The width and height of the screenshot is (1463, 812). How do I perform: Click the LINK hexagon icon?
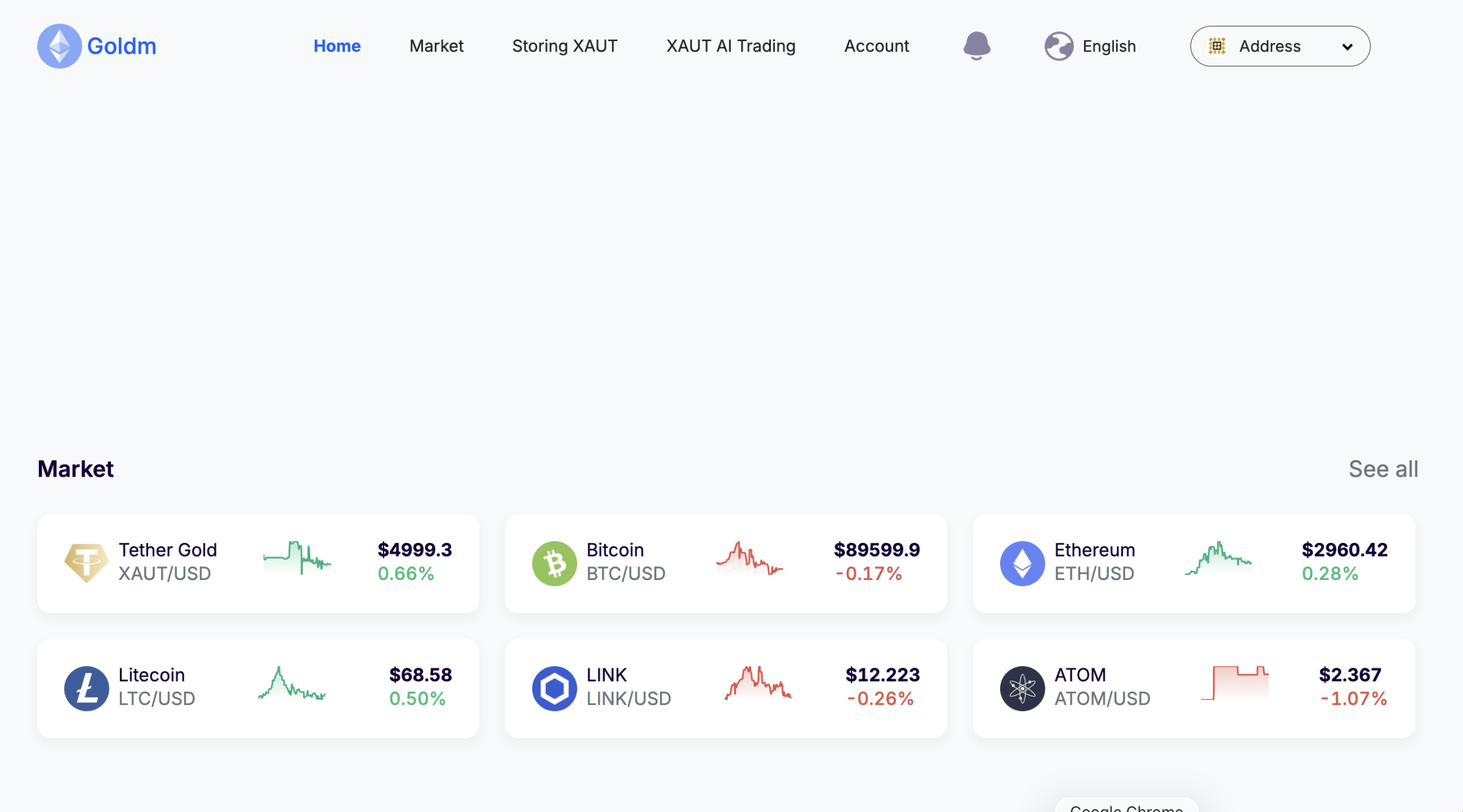[555, 687]
